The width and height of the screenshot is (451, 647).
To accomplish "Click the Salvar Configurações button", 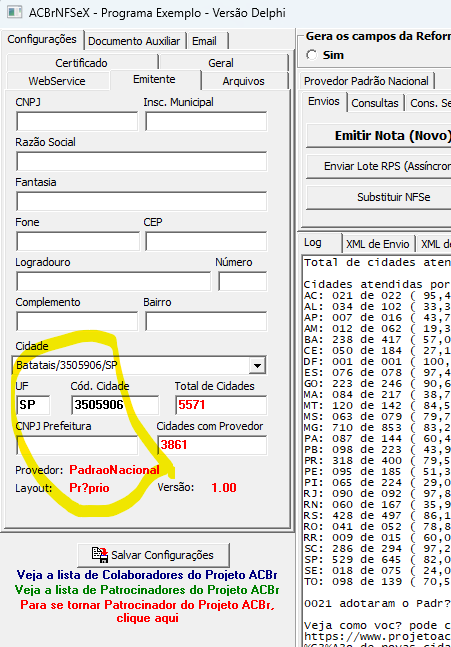I will 153,555.
